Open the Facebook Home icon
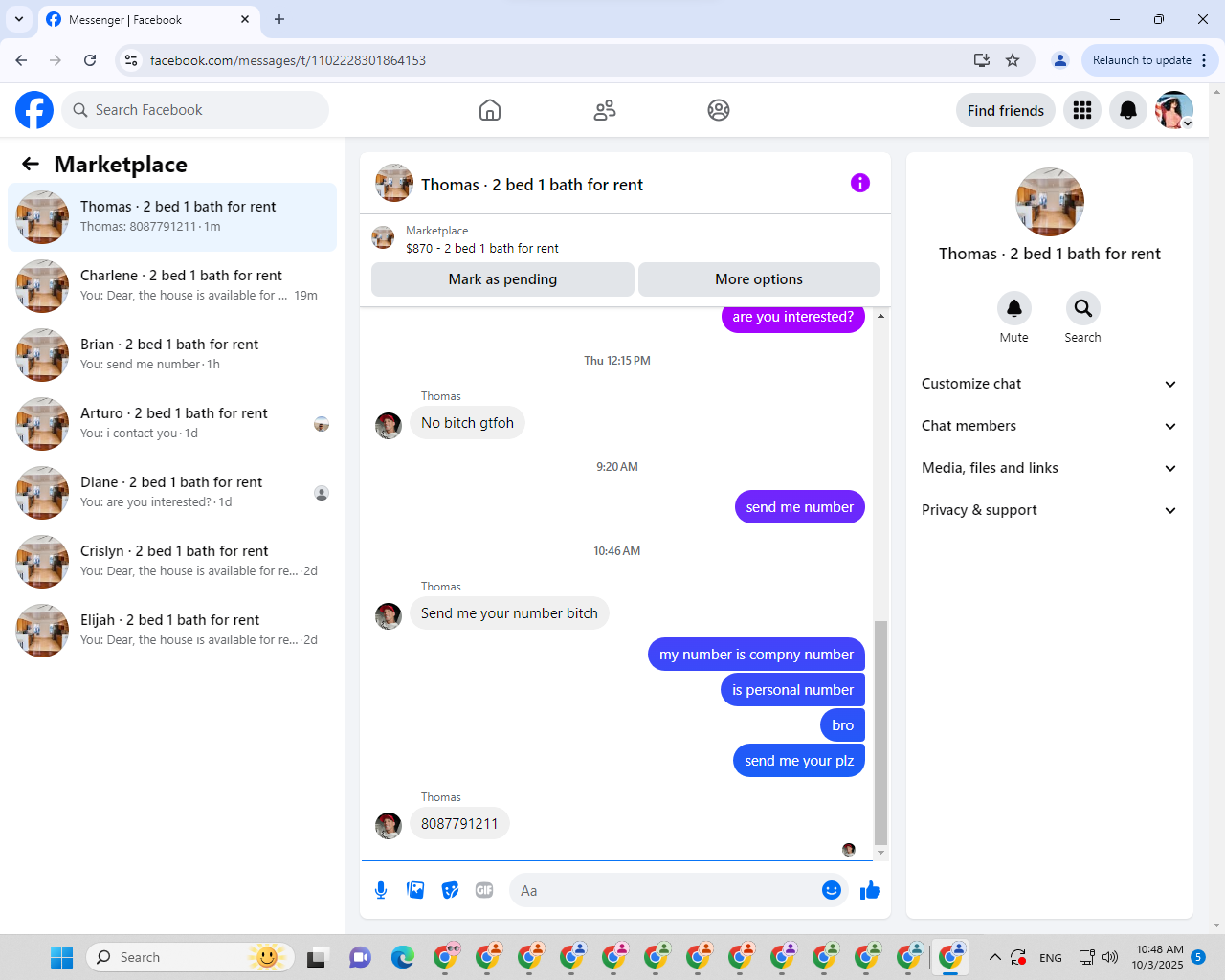 (x=490, y=110)
